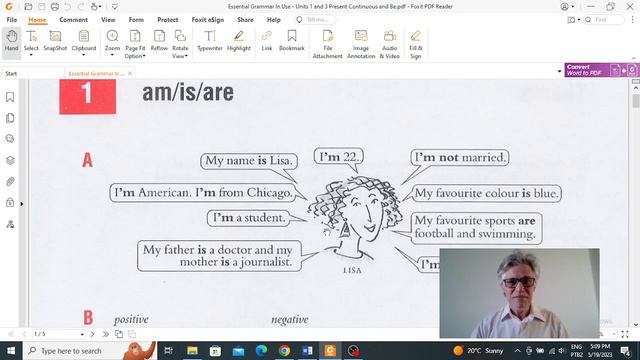Open the File menu
This screenshot has height=360, width=640.
(11, 20)
